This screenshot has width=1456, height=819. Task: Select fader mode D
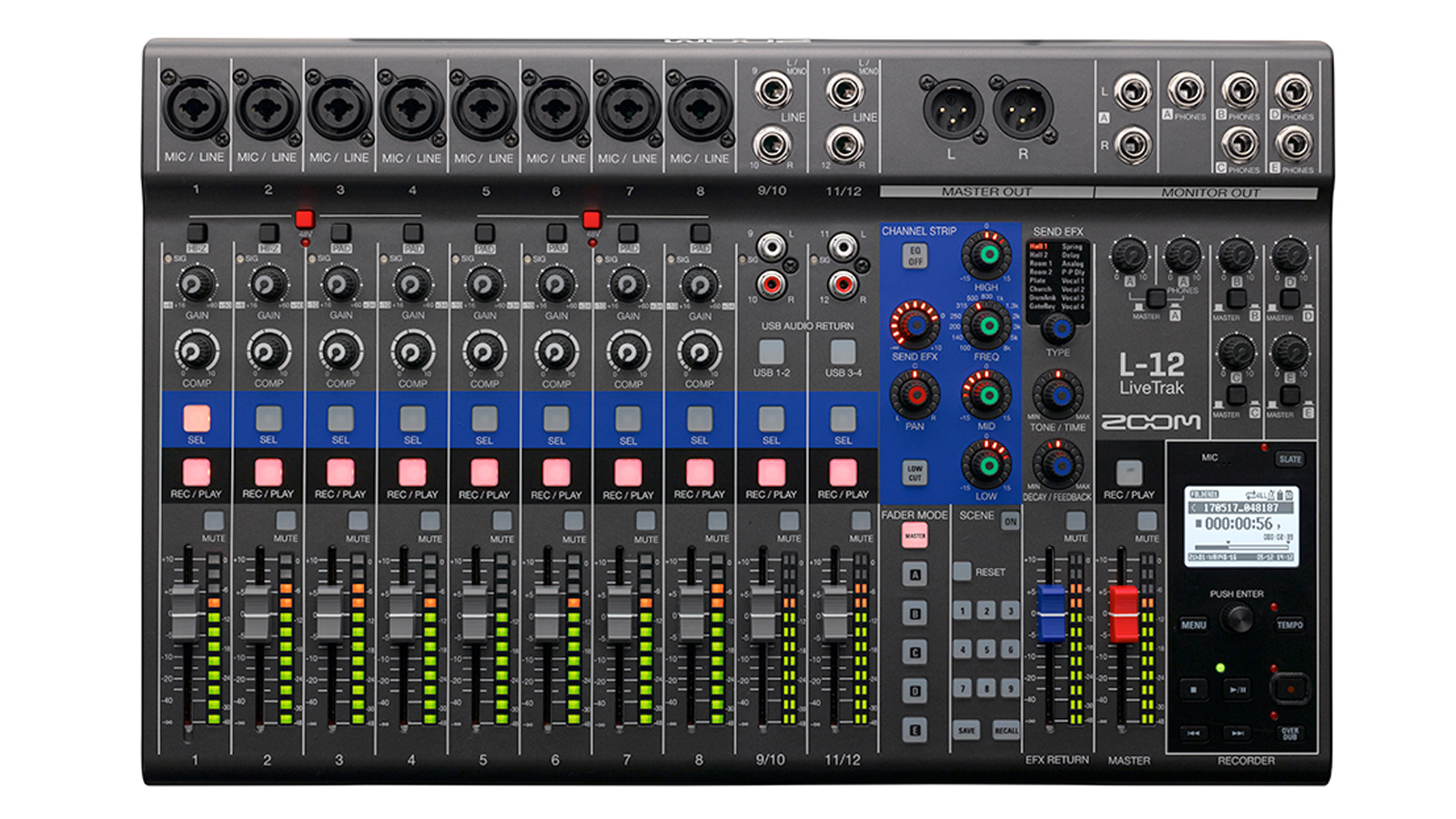tap(915, 691)
